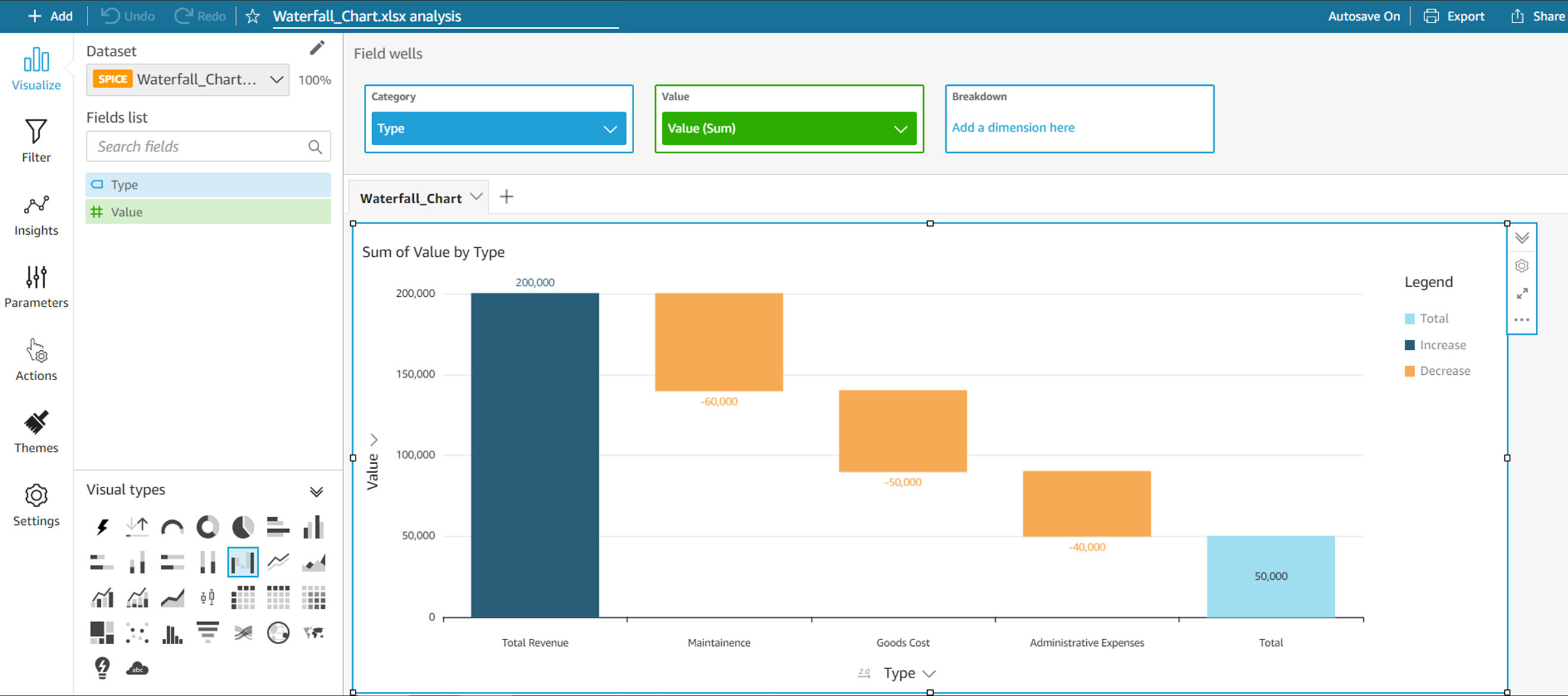This screenshot has height=696, width=1568.
Task: Open visual format gear settings
Action: click(x=1522, y=266)
